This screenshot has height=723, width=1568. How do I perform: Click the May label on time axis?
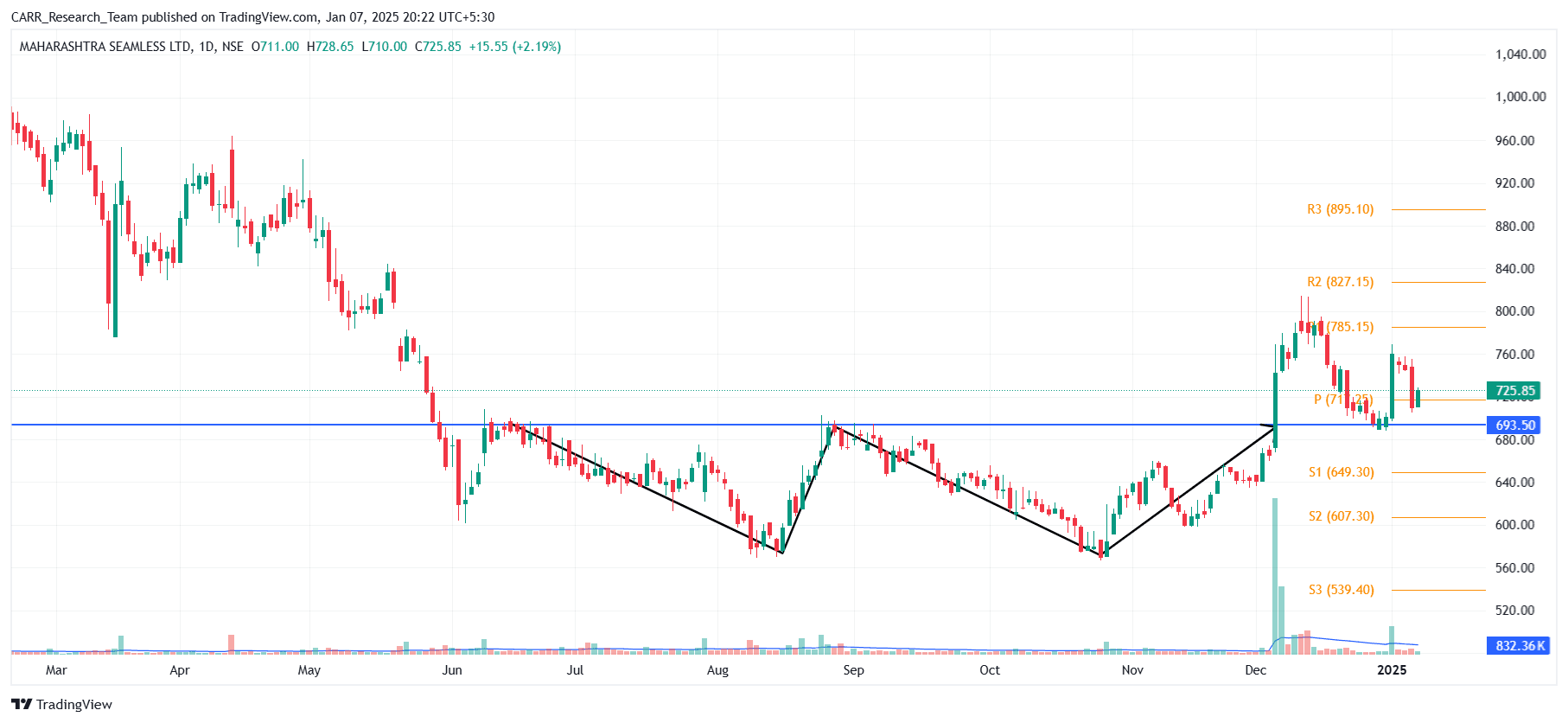click(309, 670)
